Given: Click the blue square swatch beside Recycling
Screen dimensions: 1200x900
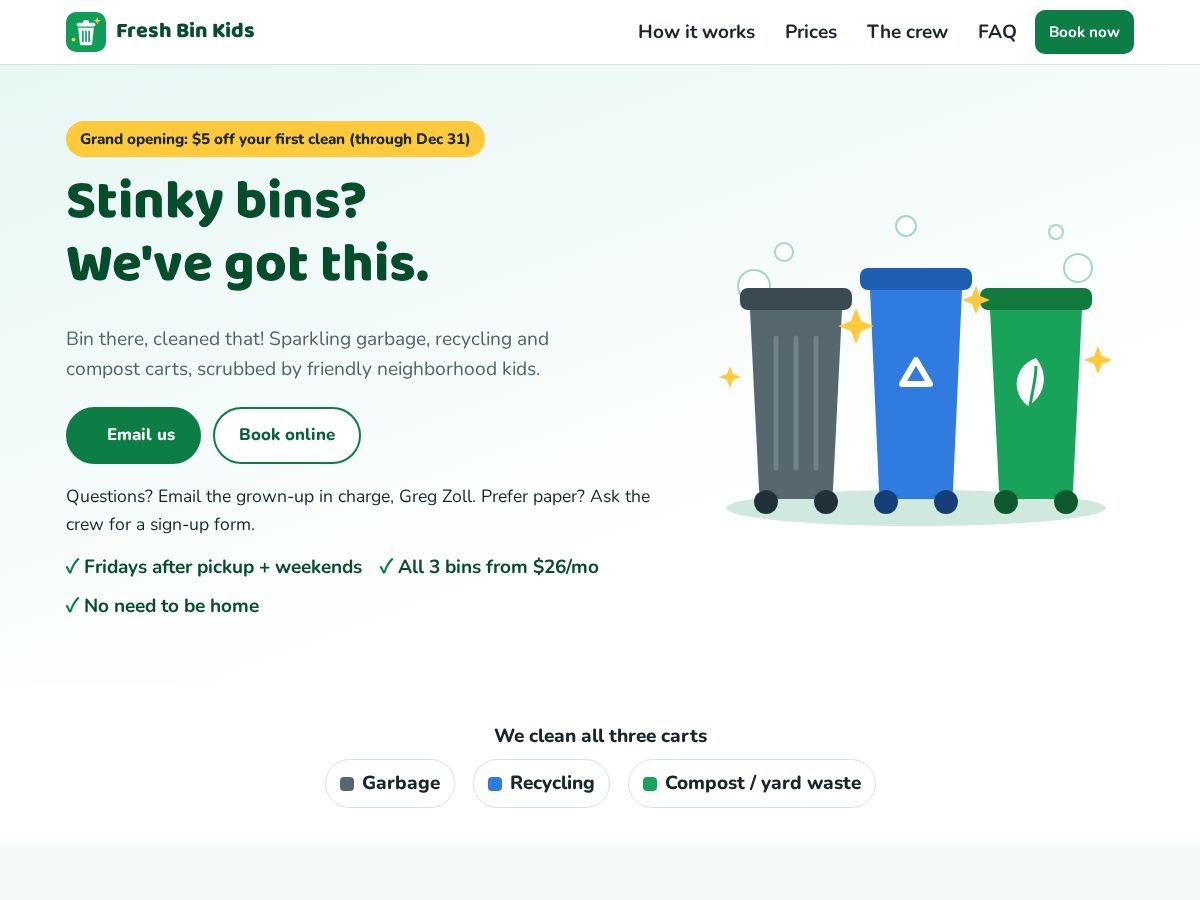Looking at the screenshot, I should [495, 784].
